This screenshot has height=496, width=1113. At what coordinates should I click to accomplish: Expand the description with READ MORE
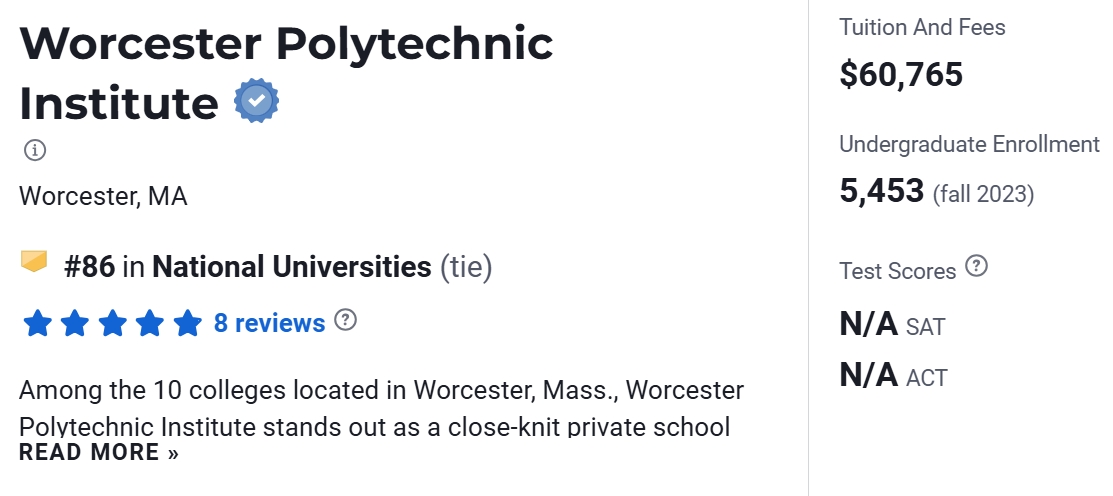[x=98, y=452]
